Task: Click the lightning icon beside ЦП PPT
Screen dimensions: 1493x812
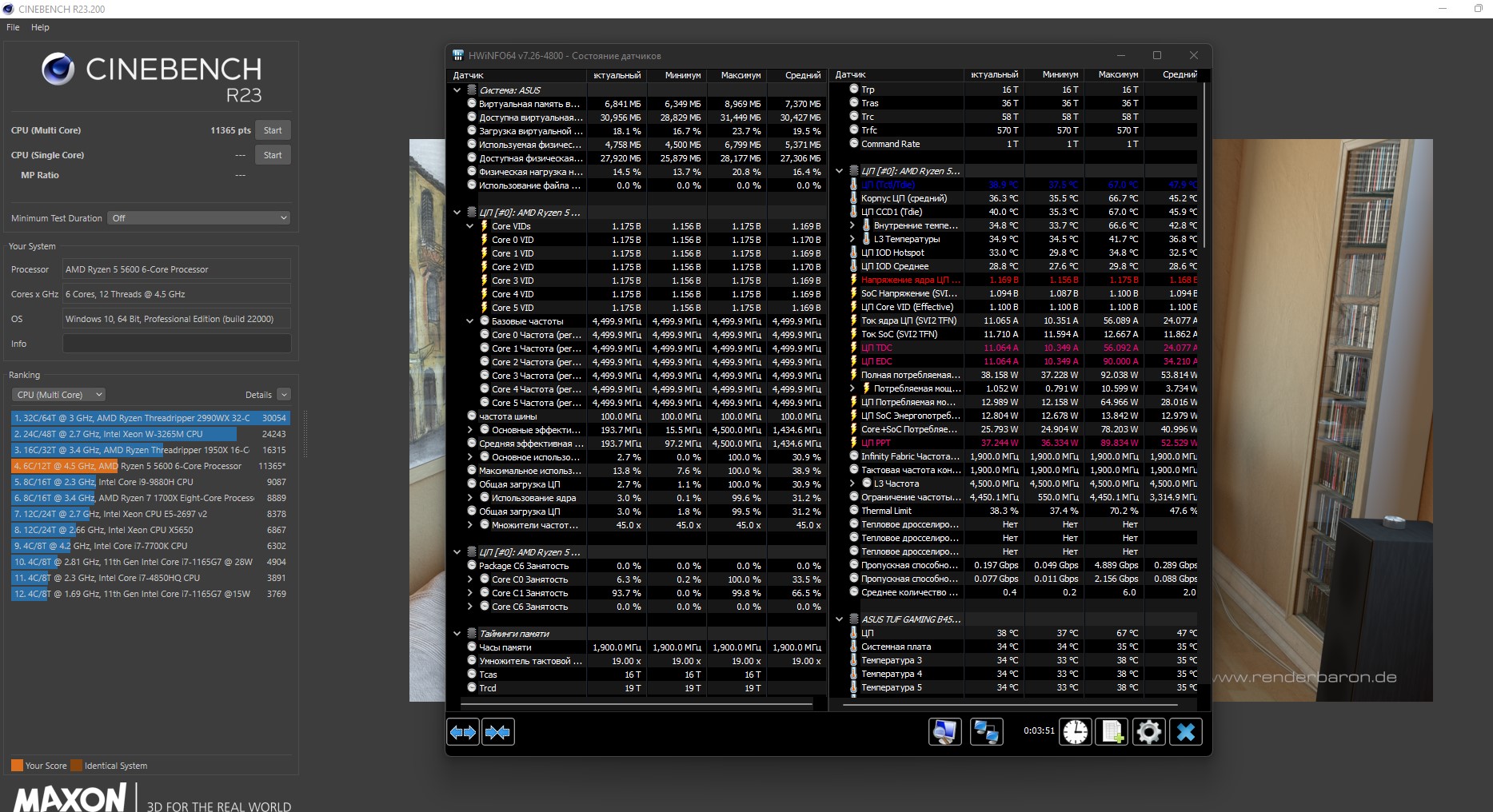Action: coord(854,443)
